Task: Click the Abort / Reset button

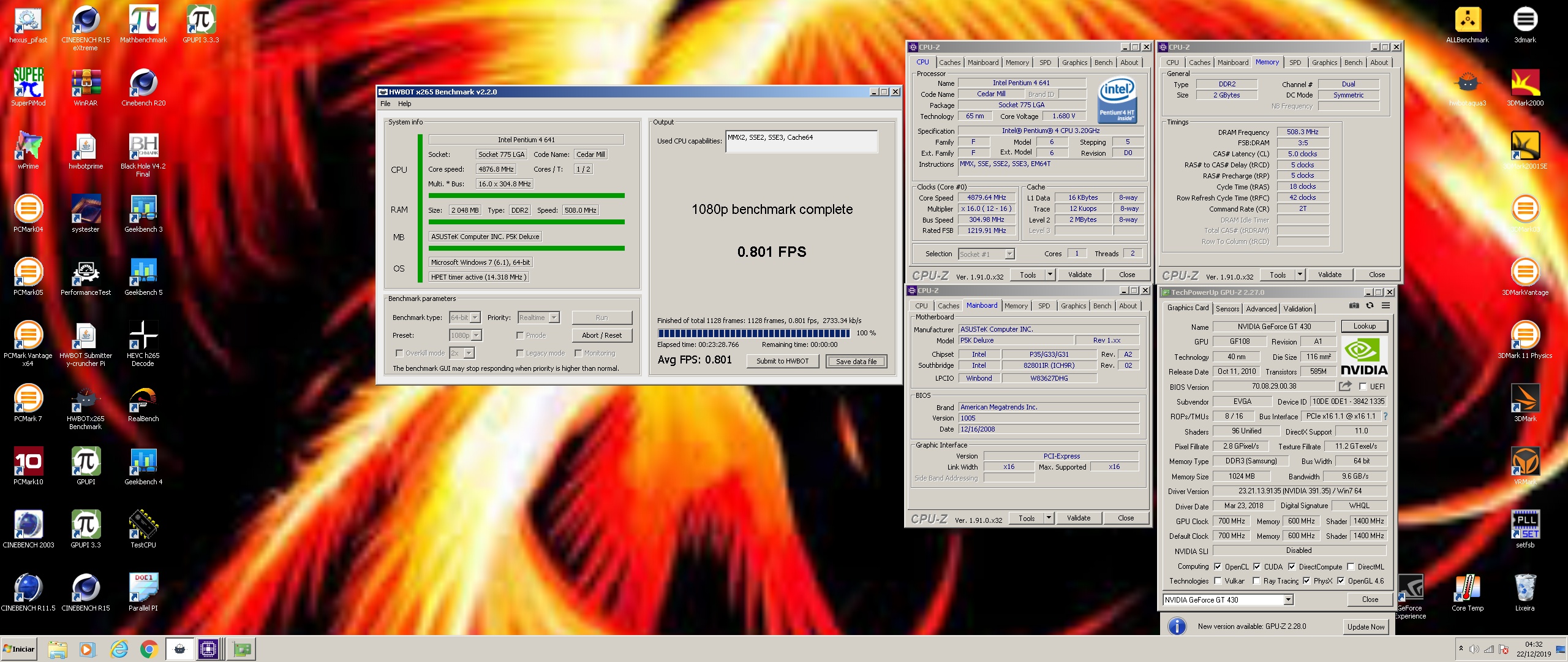Action: tap(601, 335)
